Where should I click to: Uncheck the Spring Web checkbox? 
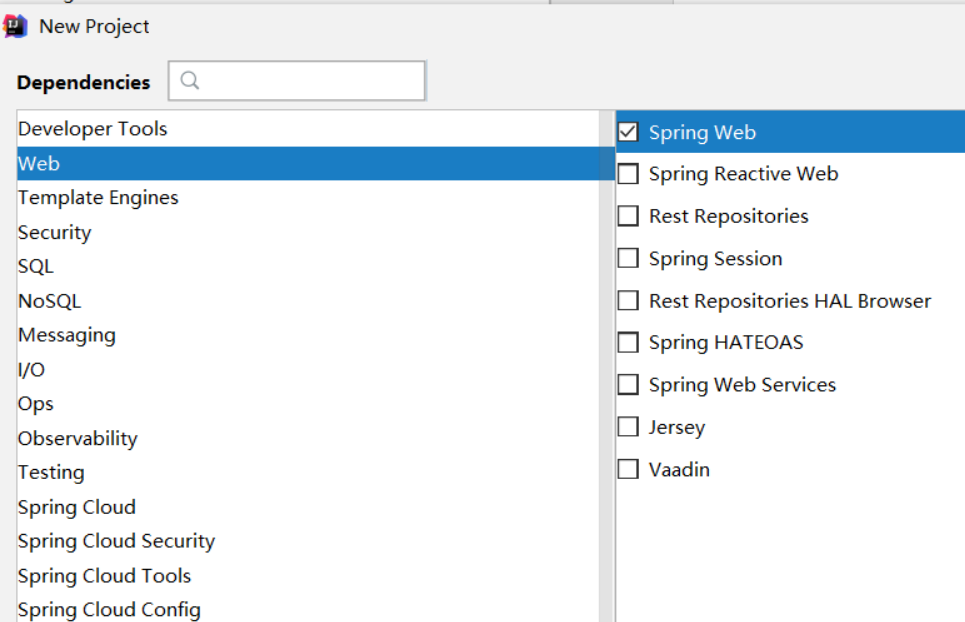tap(628, 132)
